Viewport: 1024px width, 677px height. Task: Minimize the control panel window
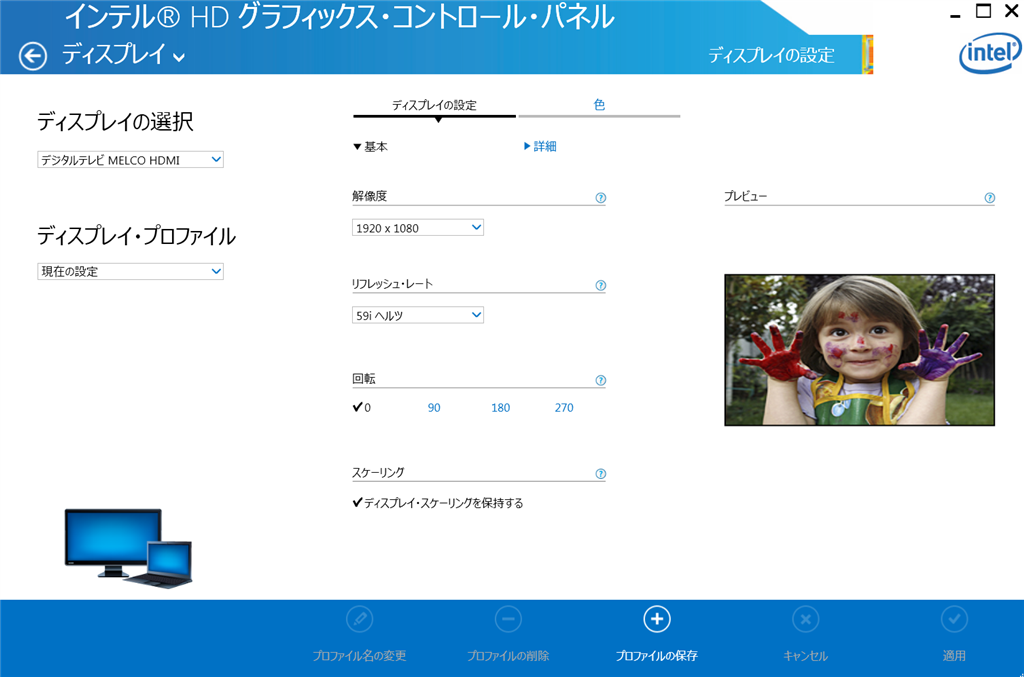(x=955, y=14)
